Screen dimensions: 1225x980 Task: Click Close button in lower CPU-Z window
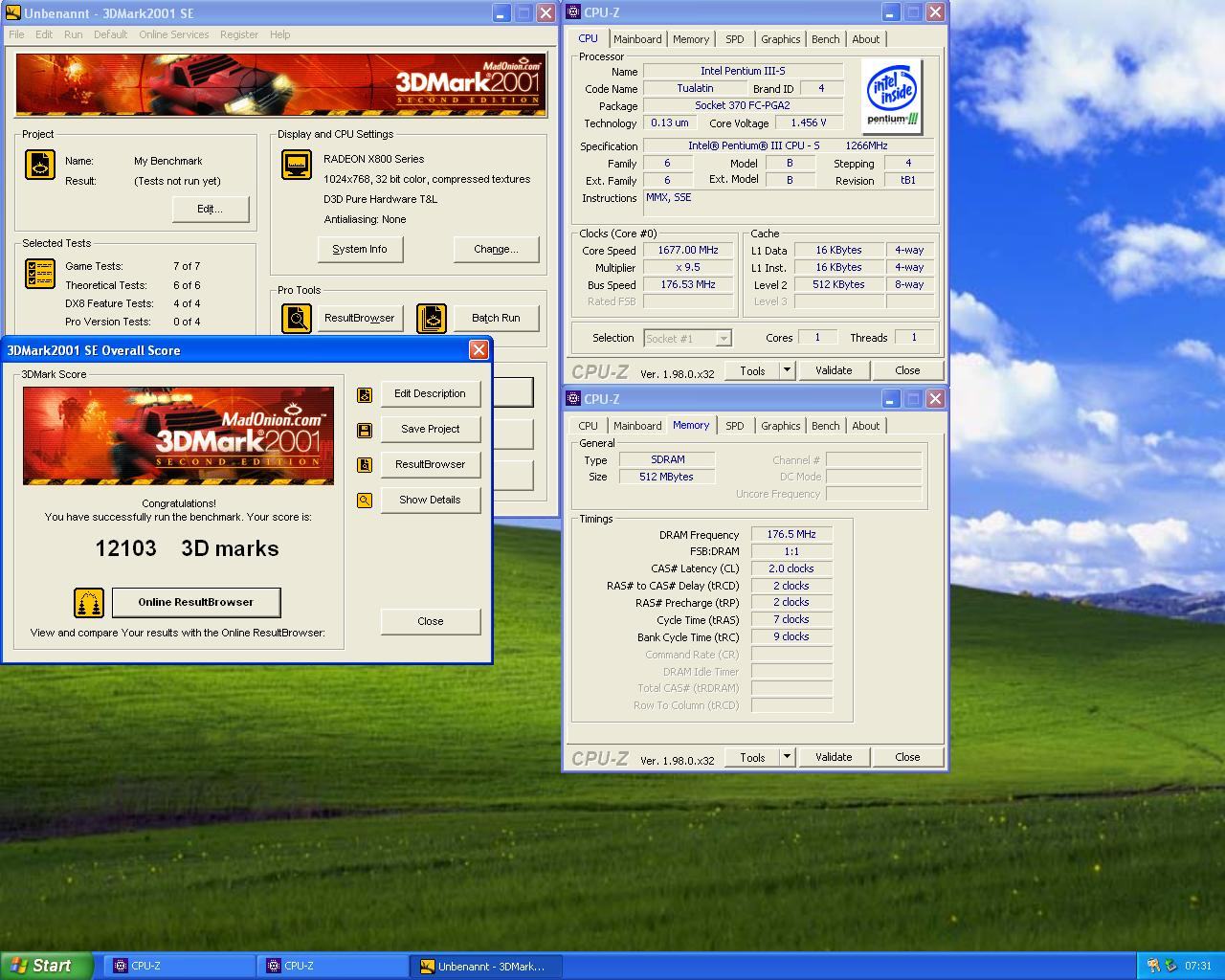pyautogui.click(x=907, y=757)
